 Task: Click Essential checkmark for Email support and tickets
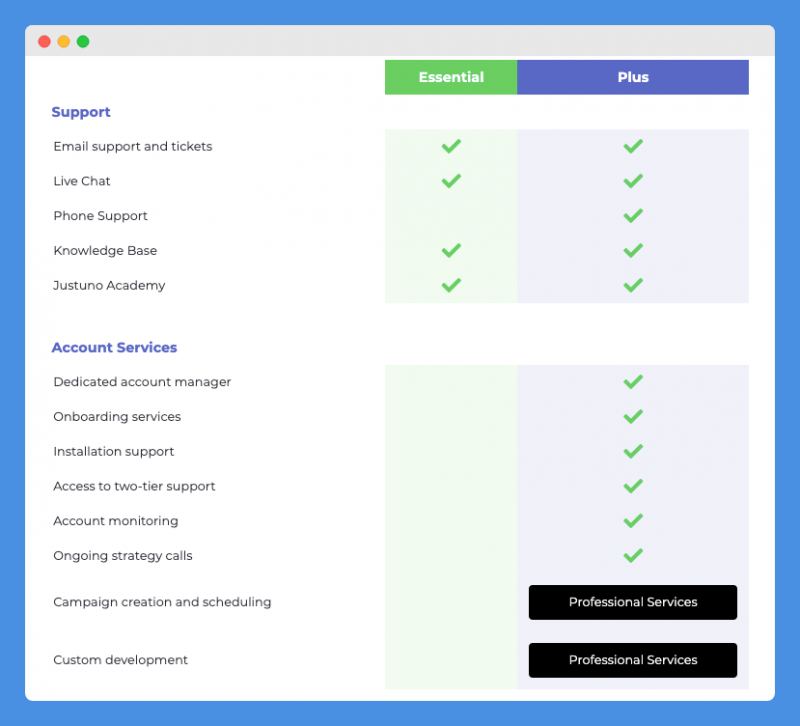(451, 146)
